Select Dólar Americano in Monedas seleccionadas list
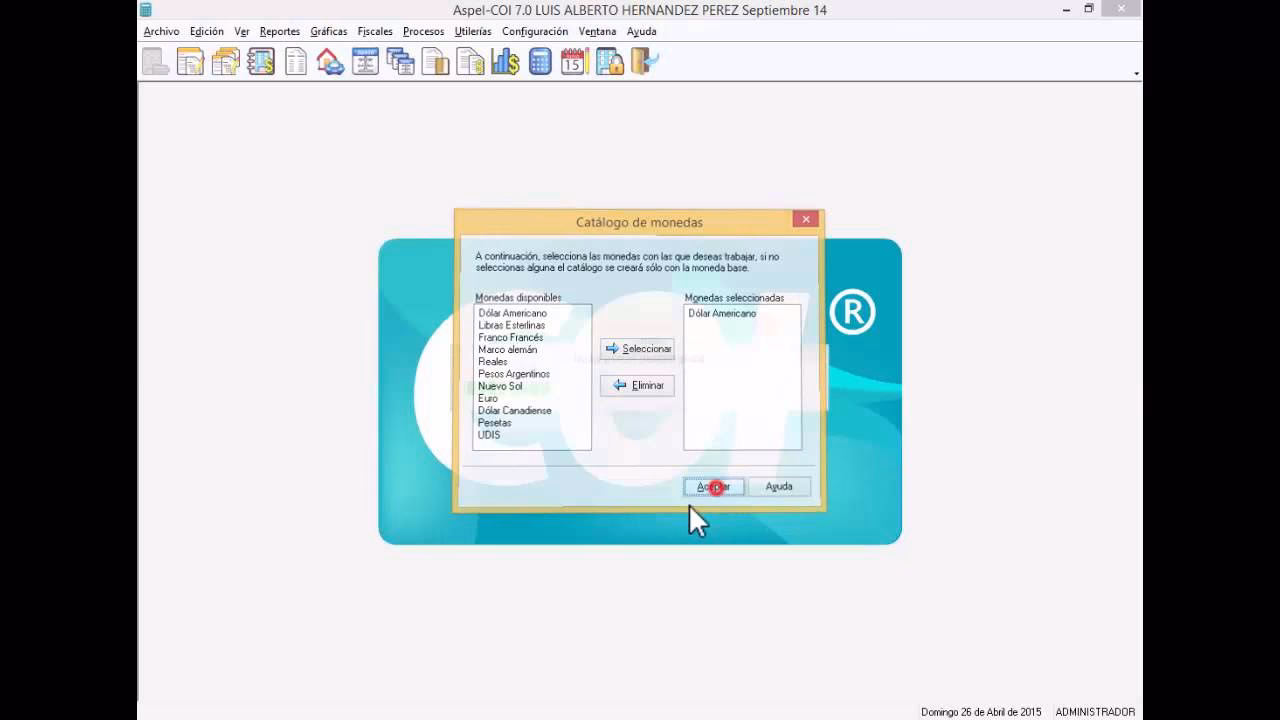 (x=722, y=314)
